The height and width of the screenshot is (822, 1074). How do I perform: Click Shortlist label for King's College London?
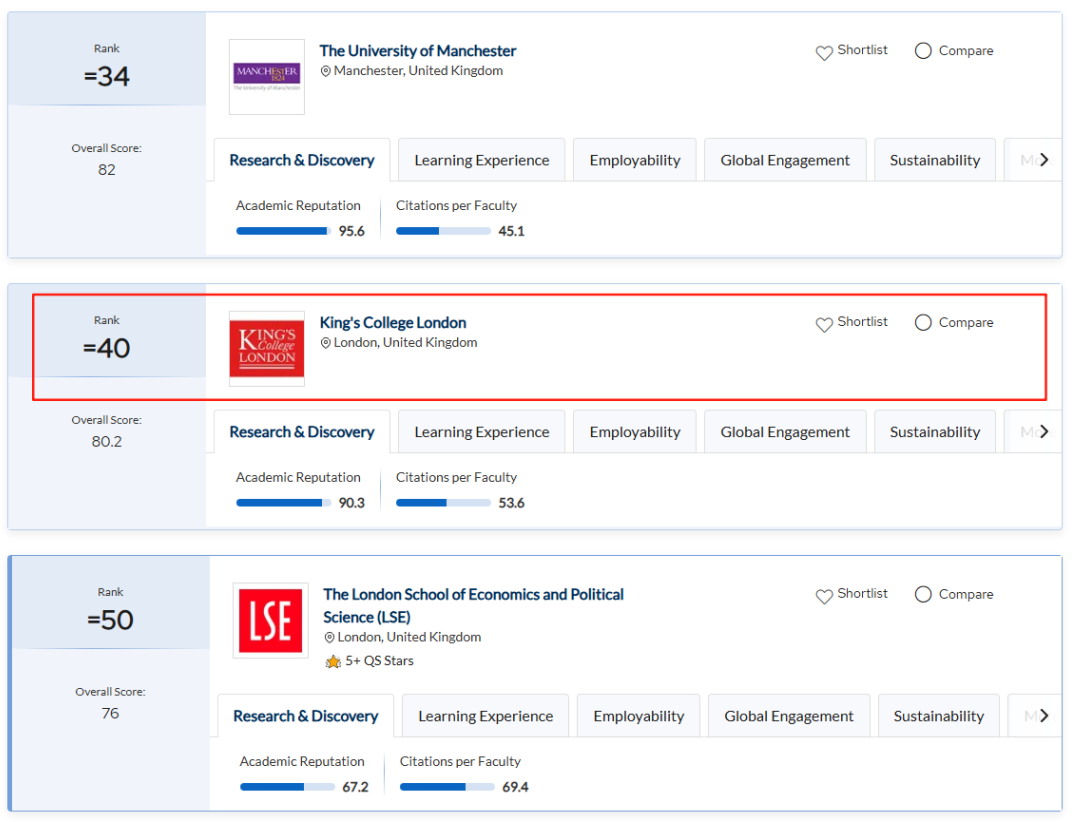pos(862,322)
